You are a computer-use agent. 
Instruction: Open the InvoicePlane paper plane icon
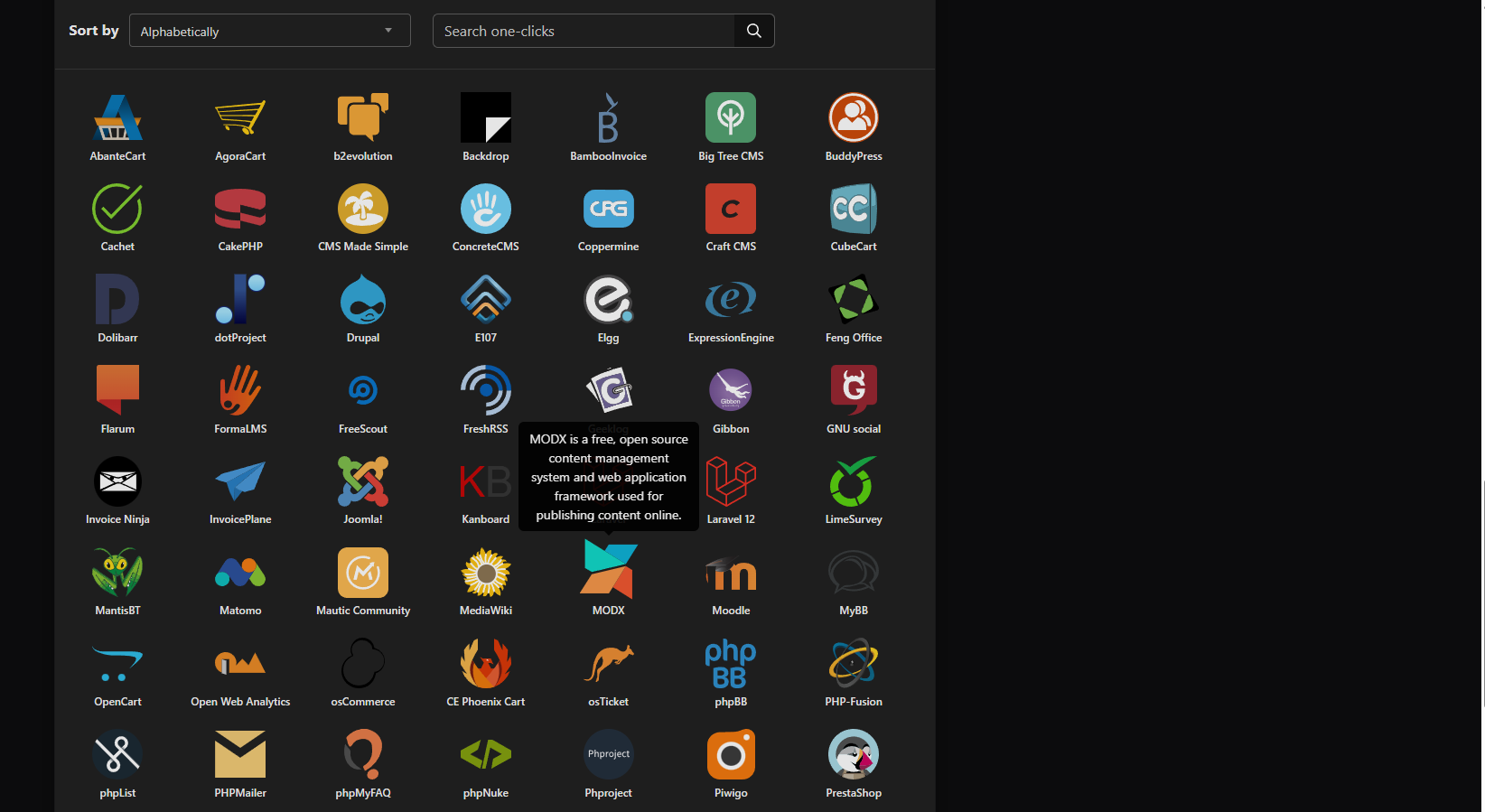(x=240, y=481)
